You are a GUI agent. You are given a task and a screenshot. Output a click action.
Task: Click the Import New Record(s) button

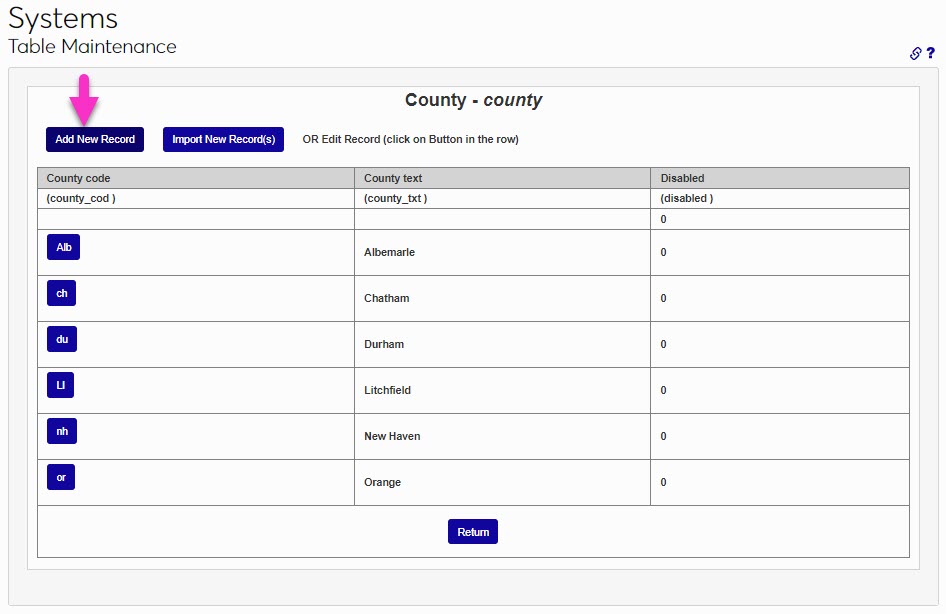(x=222, y=139)
